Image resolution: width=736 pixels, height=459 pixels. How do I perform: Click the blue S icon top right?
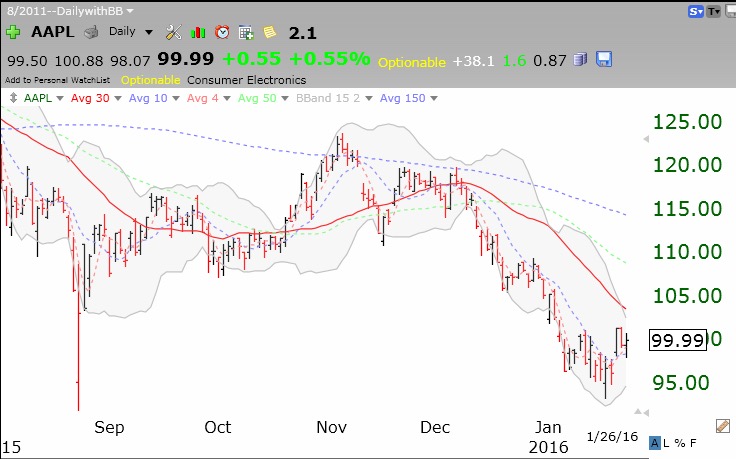[x=696, y=12]
